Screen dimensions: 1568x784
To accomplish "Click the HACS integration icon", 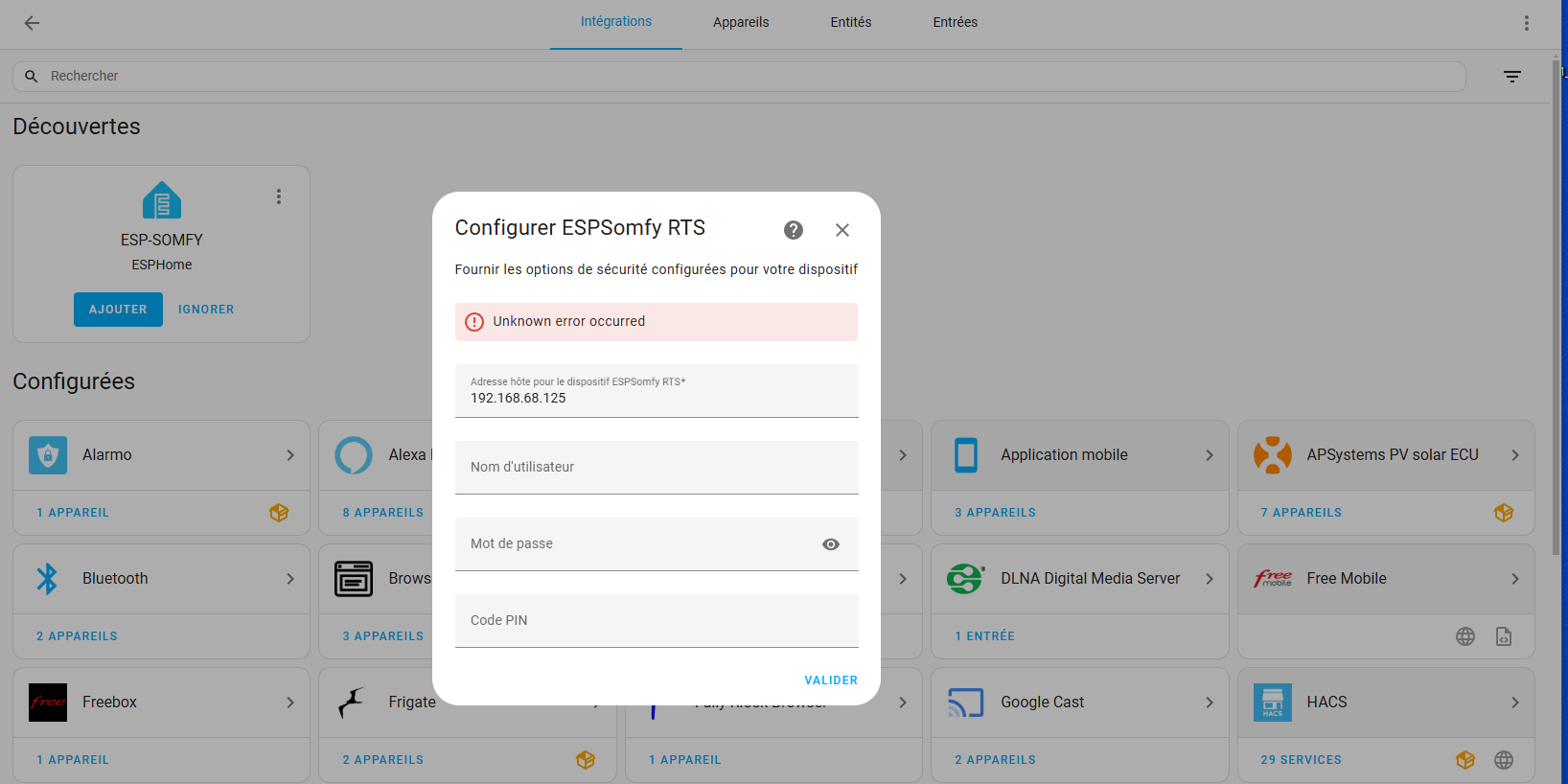I will [1273, 703].
